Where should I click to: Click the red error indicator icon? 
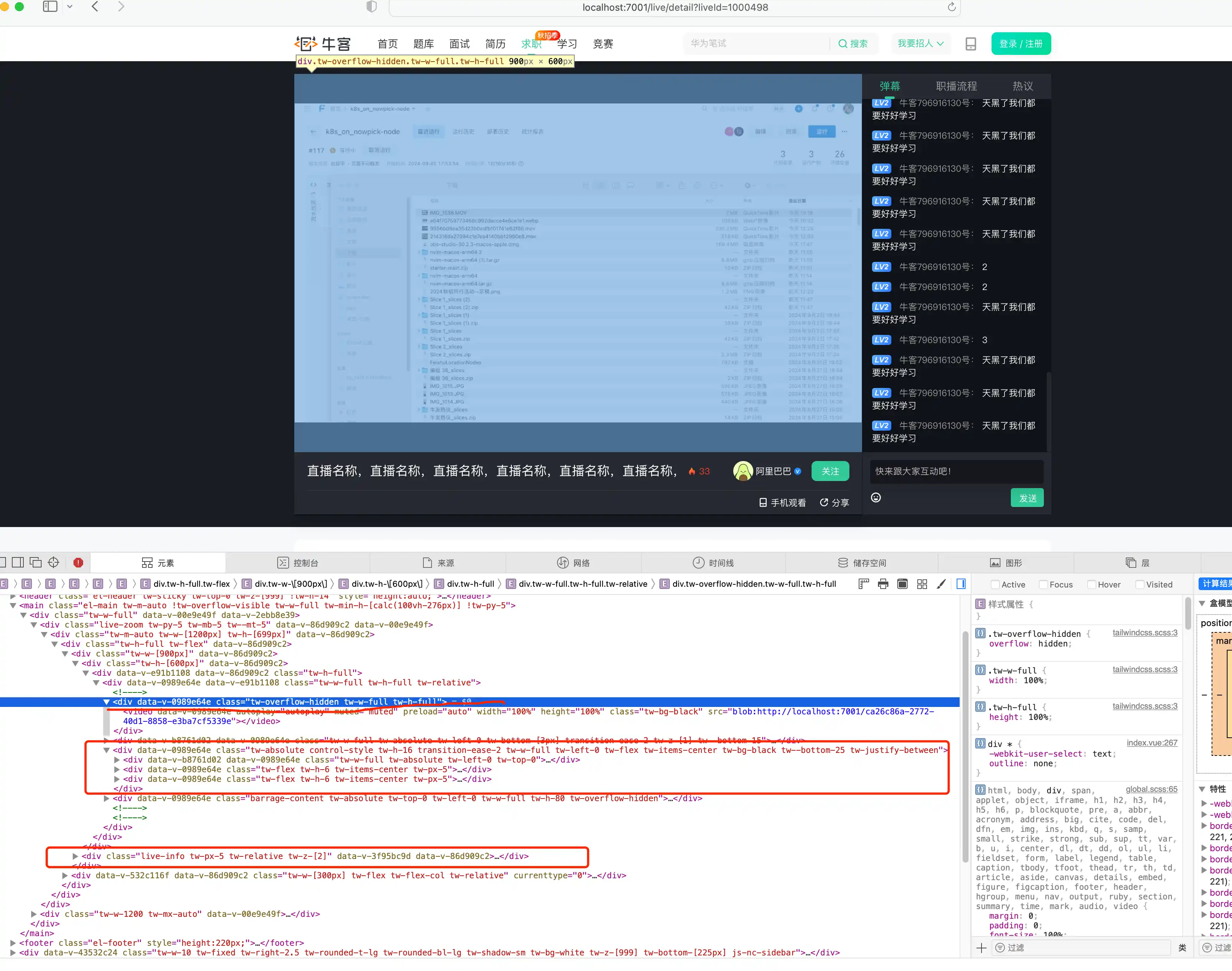coord(79,562)
